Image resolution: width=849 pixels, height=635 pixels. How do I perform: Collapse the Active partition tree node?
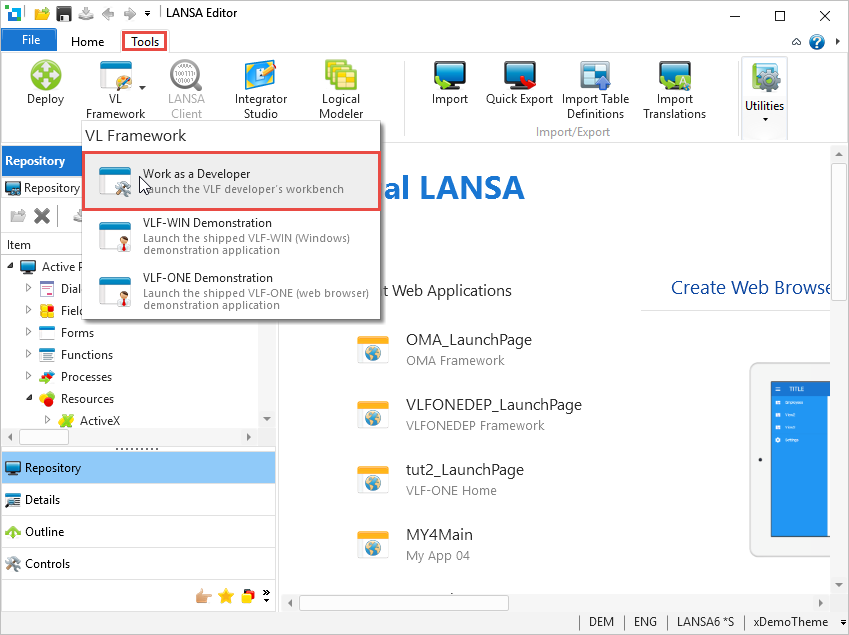(10, 266)
